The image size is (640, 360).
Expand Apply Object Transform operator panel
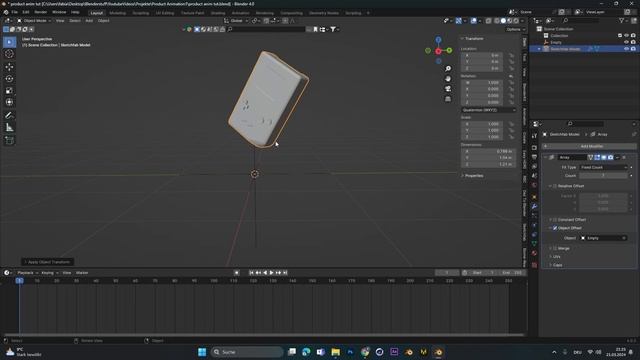48,262
